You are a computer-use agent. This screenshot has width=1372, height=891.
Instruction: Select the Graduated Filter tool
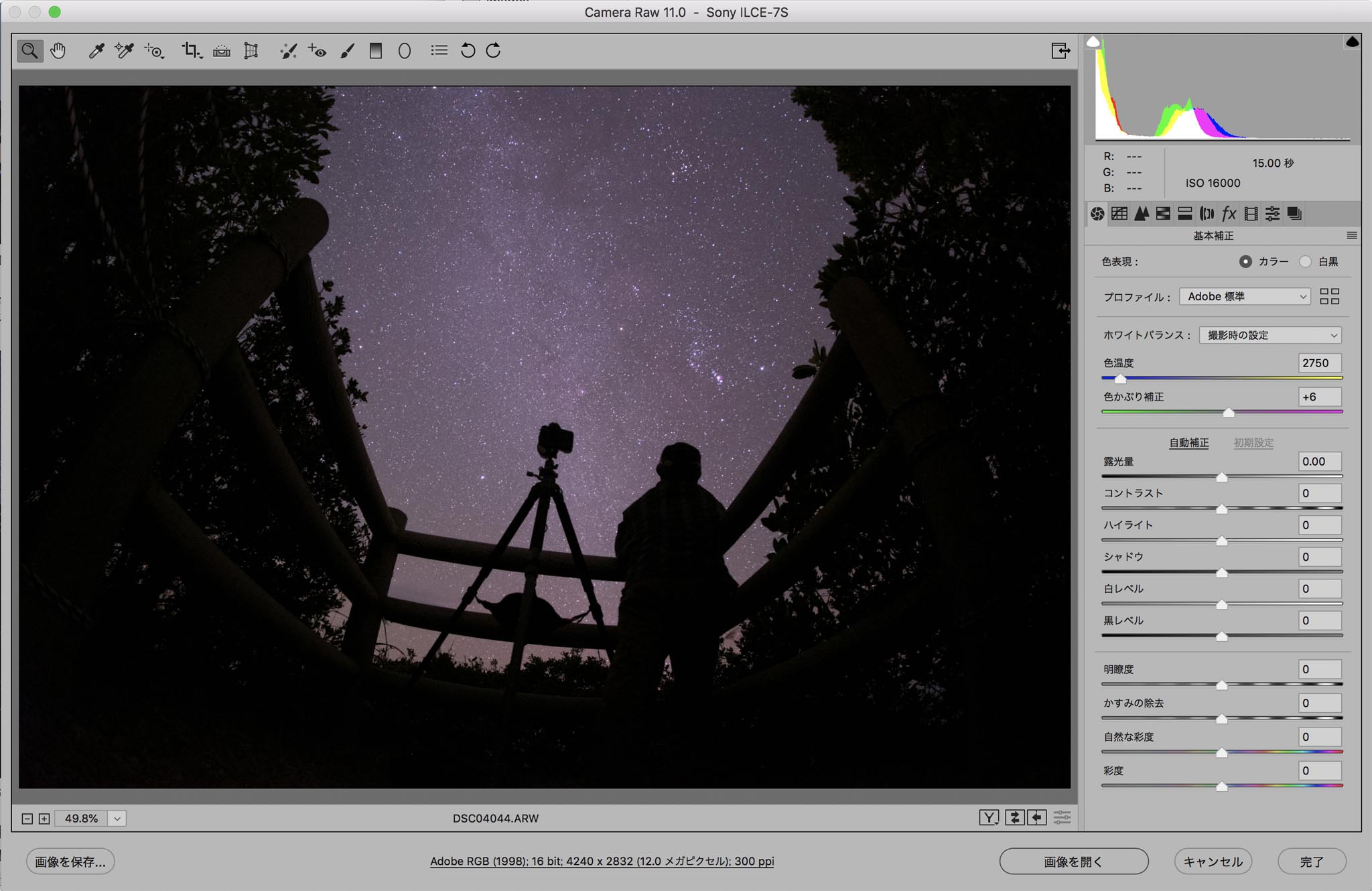[x=375, y=51]
